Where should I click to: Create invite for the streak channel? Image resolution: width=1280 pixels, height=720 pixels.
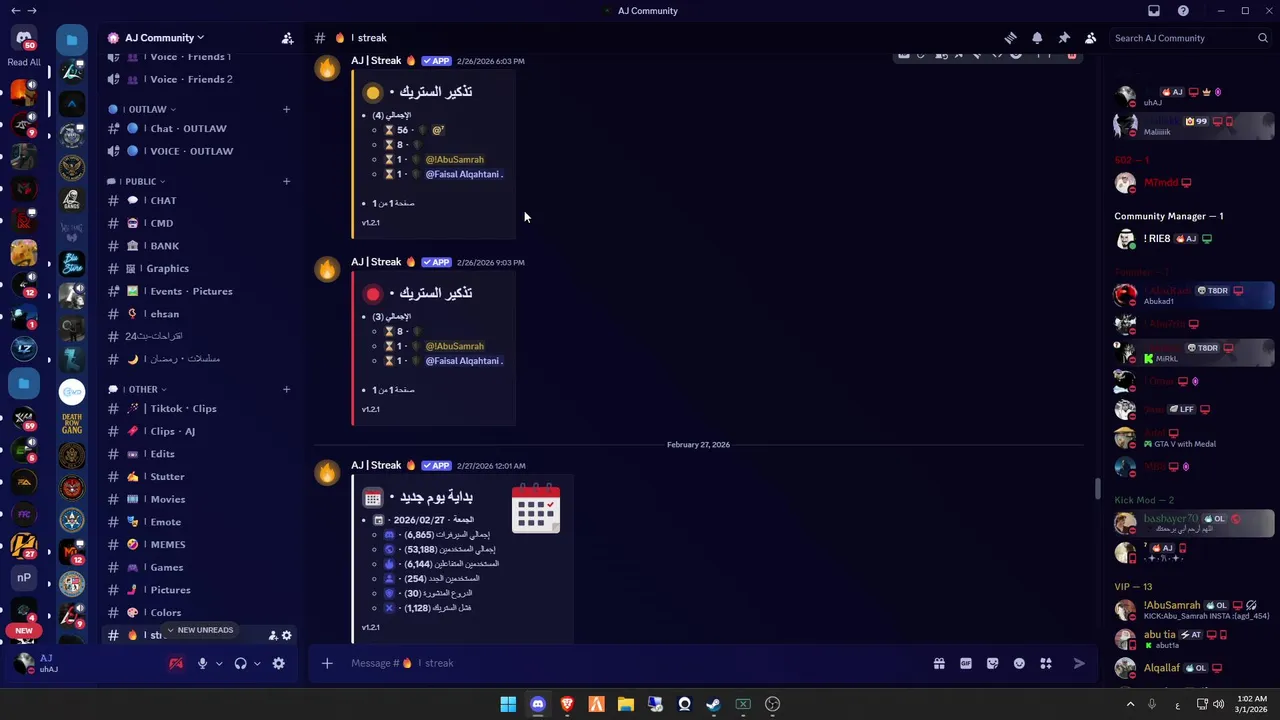click(x=272, y=635)
